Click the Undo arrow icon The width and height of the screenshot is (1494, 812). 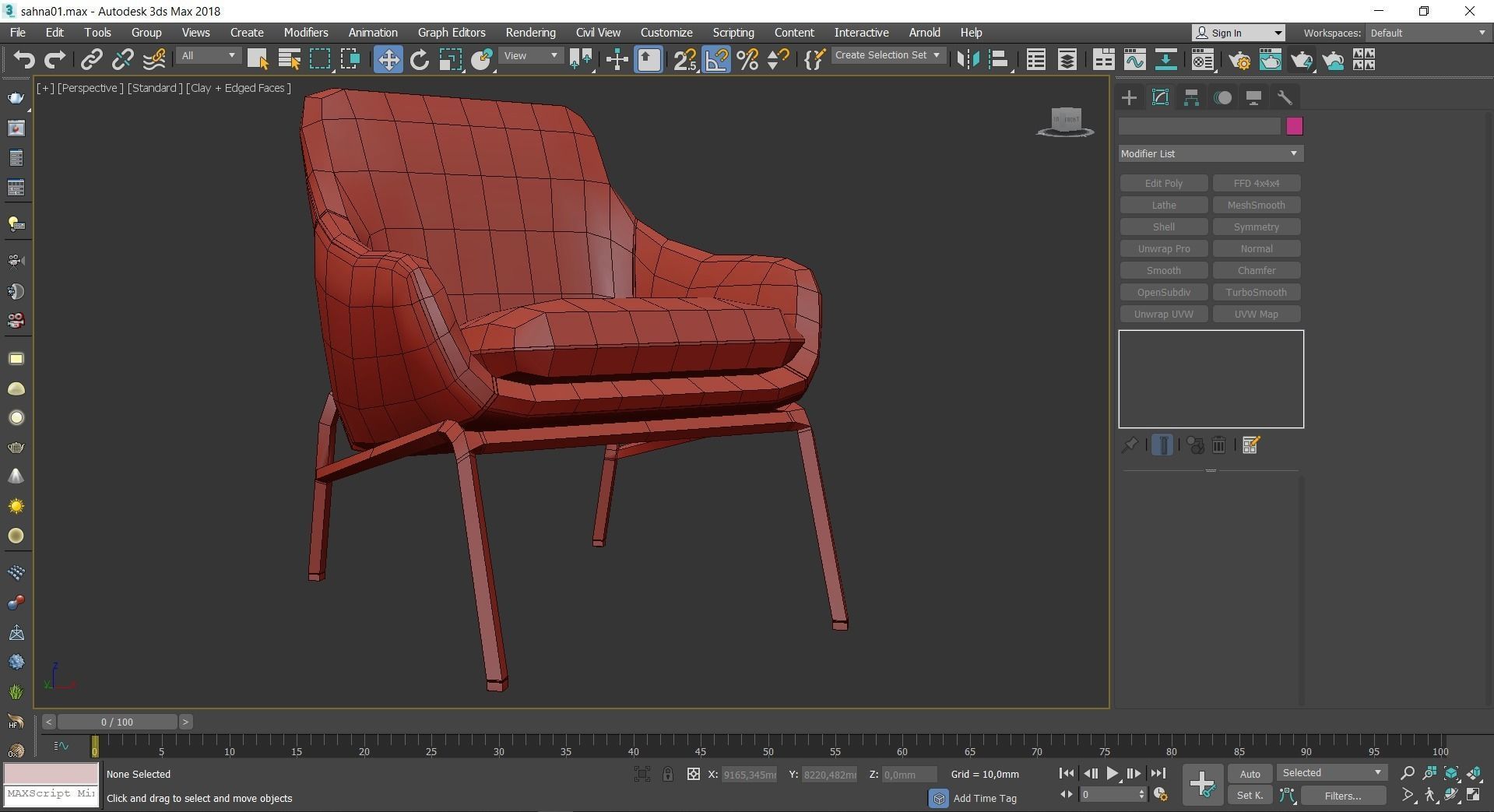(24, 60)
